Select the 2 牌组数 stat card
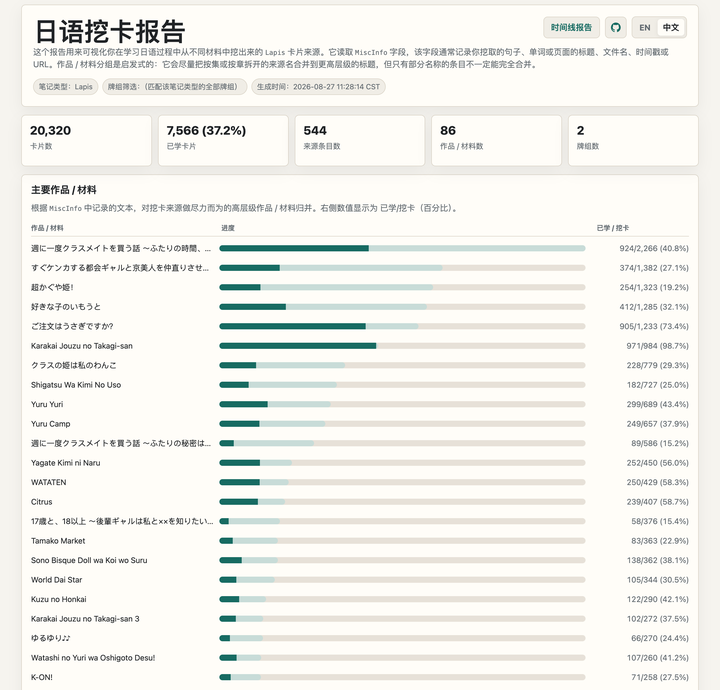Image resolution: width=720 pixels, height=690 pixels. tap(633, 140)
